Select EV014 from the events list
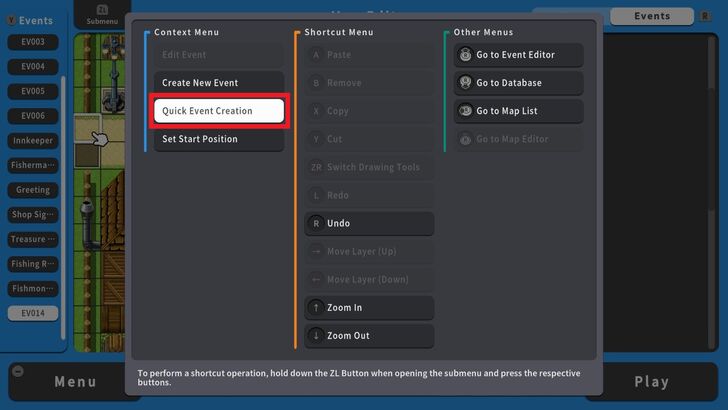The image size is (728, 410). [x=32, y=313]
